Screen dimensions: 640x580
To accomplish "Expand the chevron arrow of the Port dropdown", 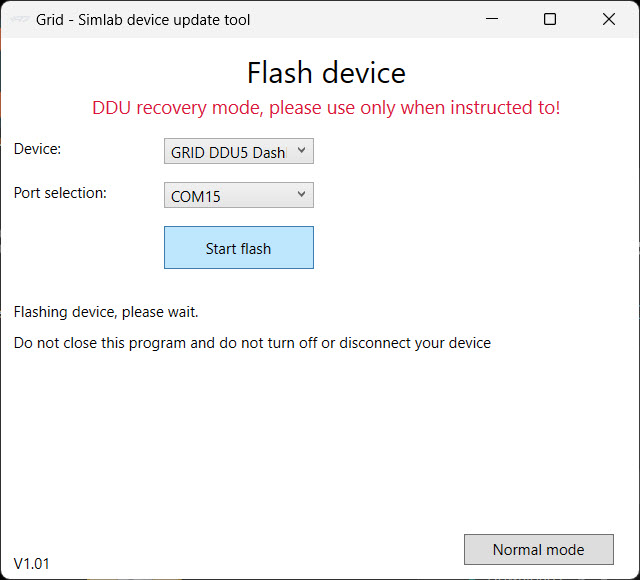I will coord(301,194).
